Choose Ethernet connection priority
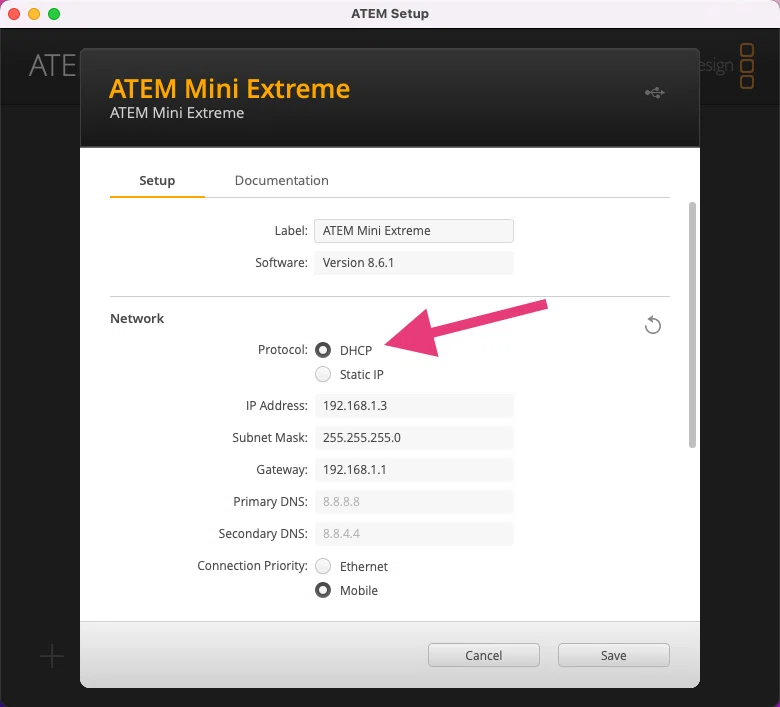 point(323,566)
